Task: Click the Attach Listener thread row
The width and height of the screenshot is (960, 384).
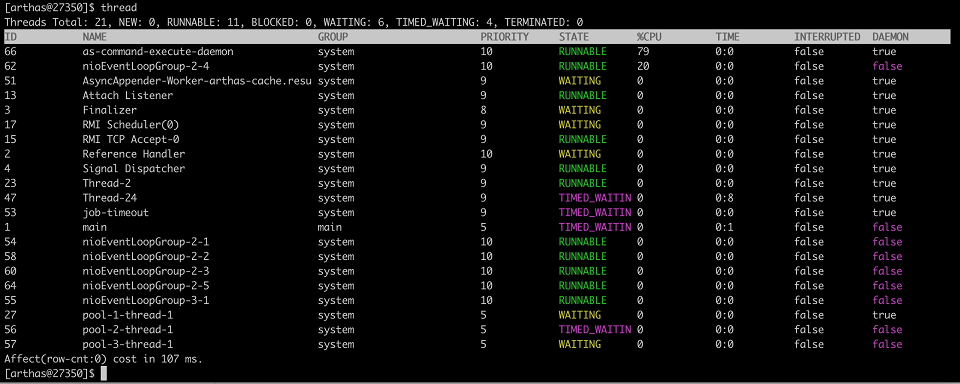Action: pyautogui.click(x=453, y=96)
